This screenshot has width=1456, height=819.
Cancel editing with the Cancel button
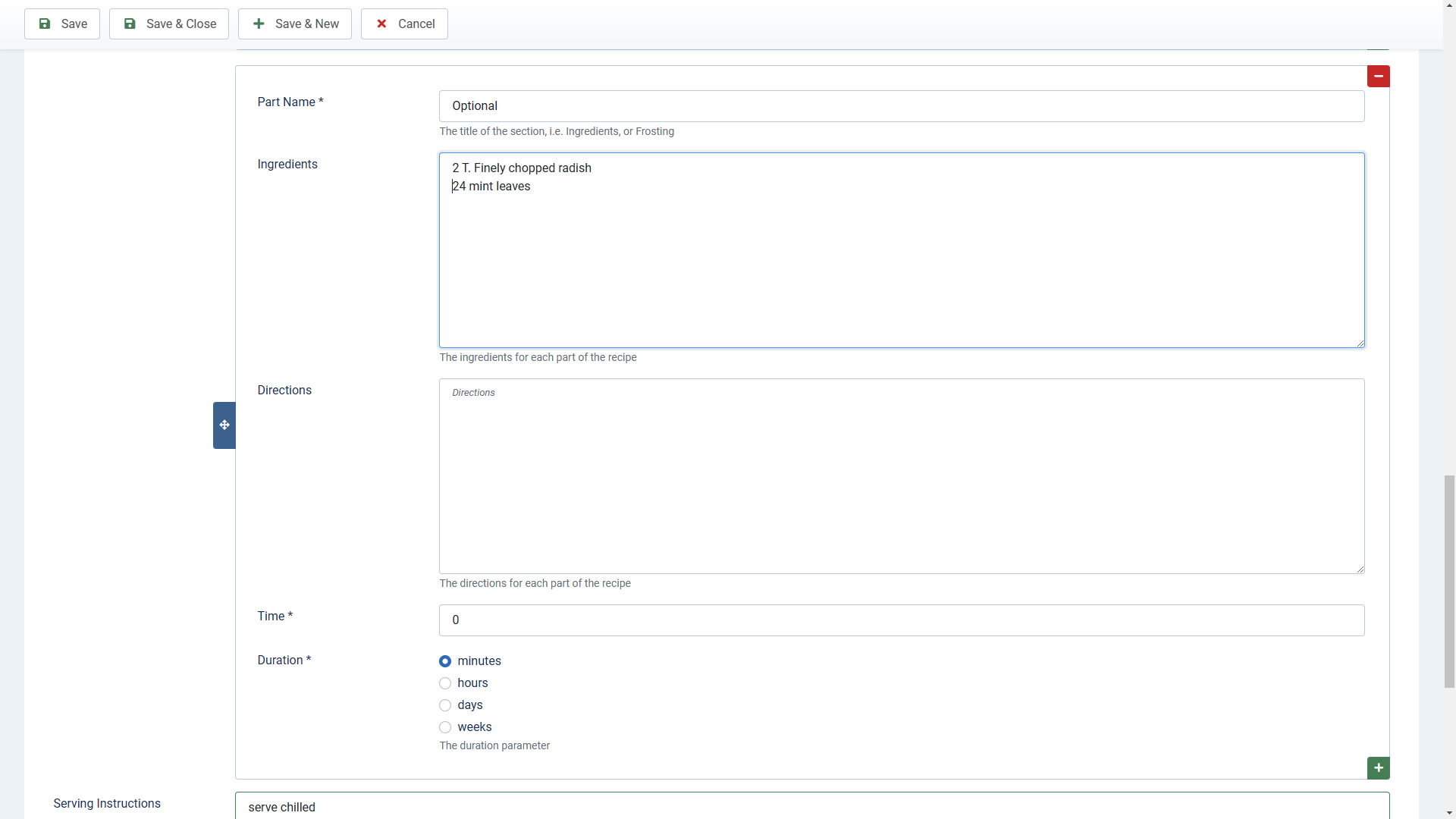[x=404, y=24]
